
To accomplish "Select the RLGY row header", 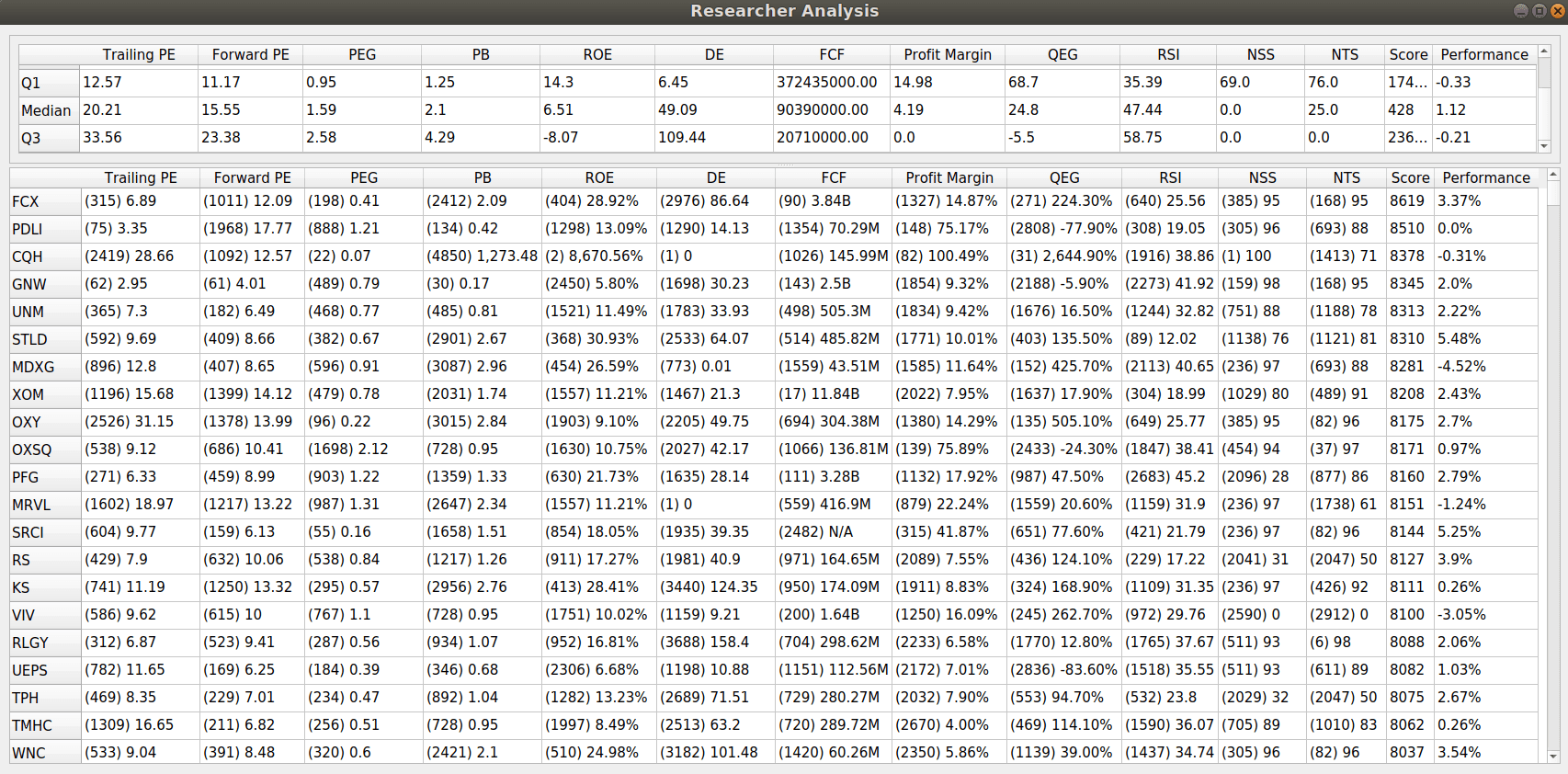I will 45,643.
